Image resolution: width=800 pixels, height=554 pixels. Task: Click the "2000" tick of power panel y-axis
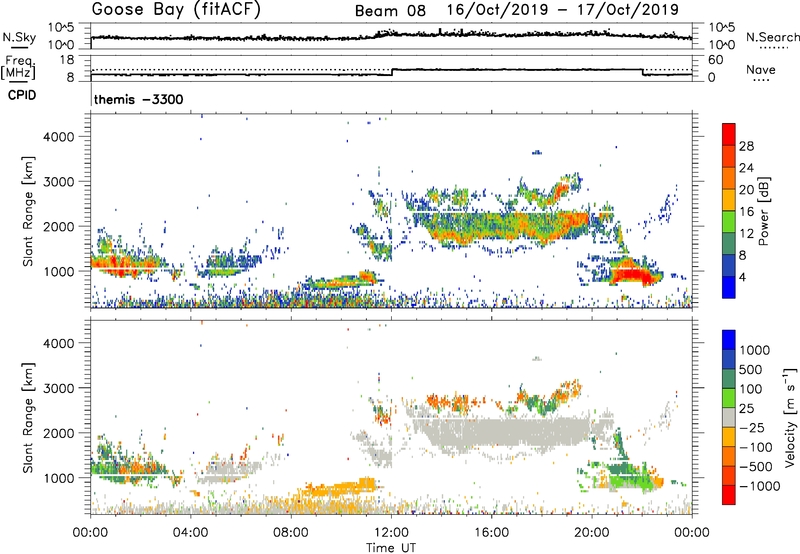(58, 226)
